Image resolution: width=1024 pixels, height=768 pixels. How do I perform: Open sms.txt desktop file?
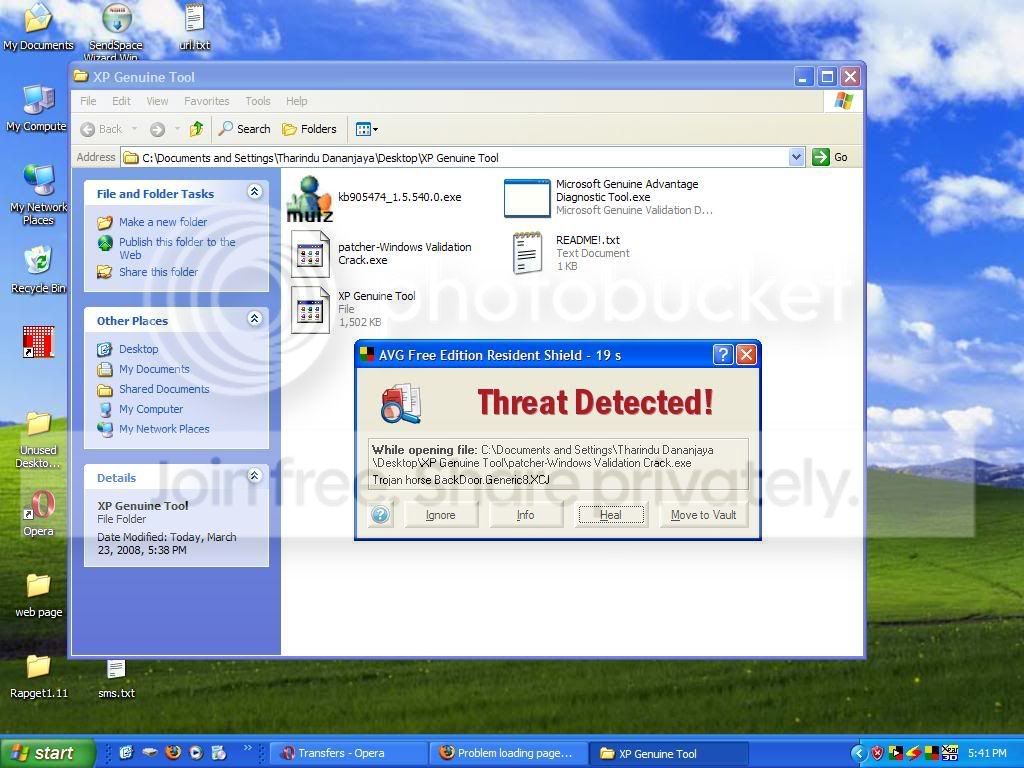[x=116, y=669]
